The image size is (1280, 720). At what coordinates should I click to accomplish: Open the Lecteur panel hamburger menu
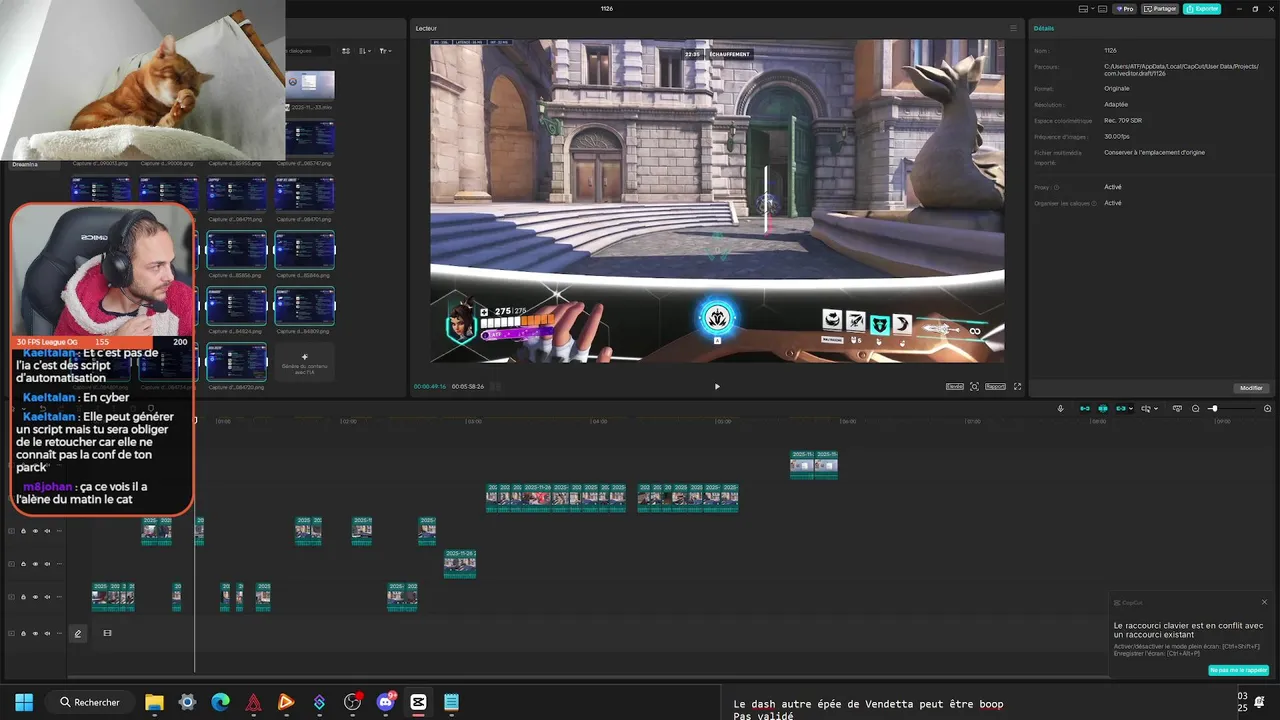(x=1013, y=28)
